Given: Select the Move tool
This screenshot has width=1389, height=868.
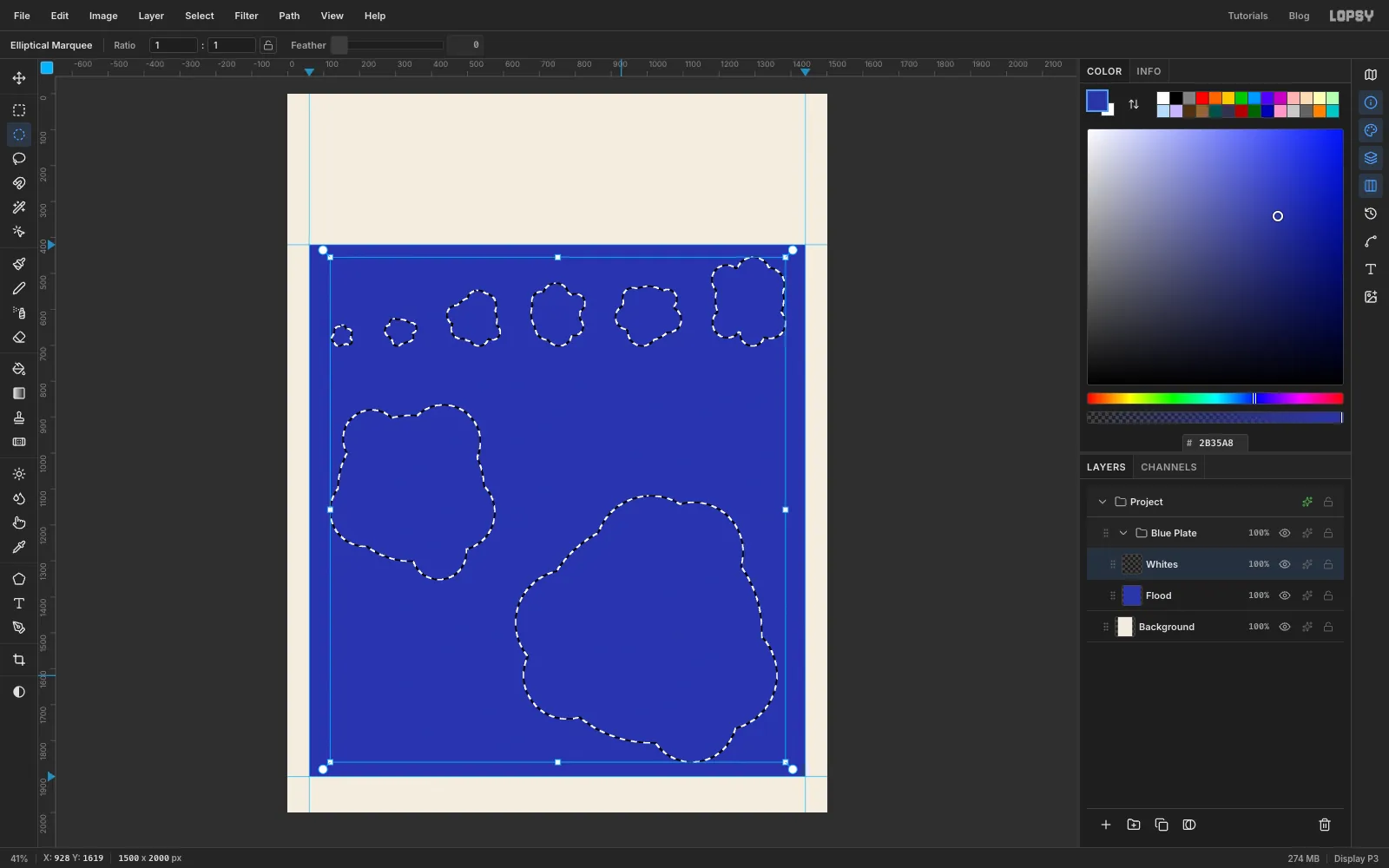Looking at the screenshot, I should [19, 78].
